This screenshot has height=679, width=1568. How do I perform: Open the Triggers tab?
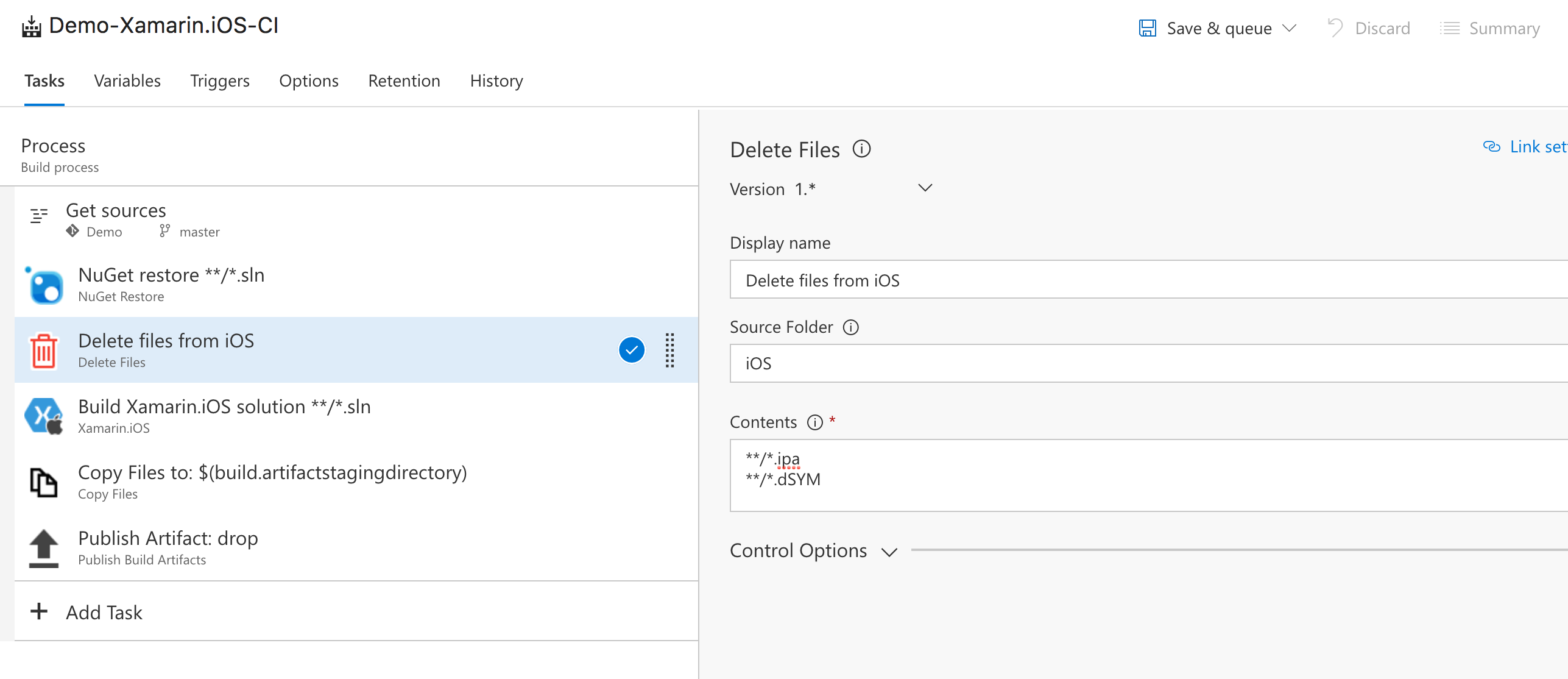click(x=220, y=80)
